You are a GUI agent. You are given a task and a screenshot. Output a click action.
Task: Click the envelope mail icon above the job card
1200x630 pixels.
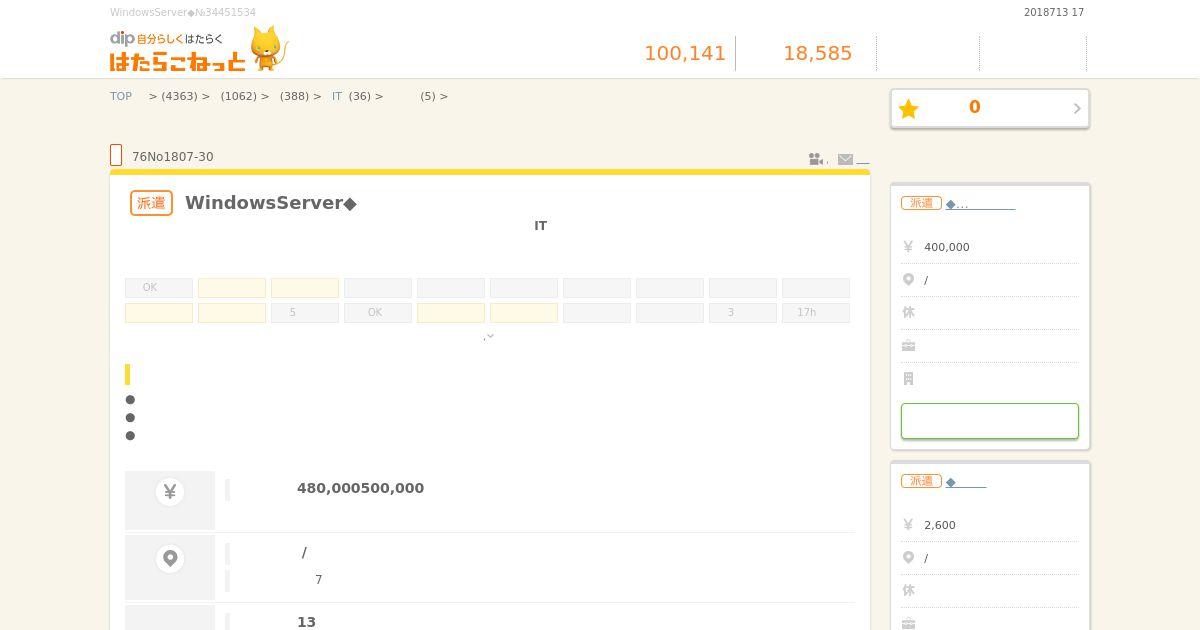click(x=845, y=159)
